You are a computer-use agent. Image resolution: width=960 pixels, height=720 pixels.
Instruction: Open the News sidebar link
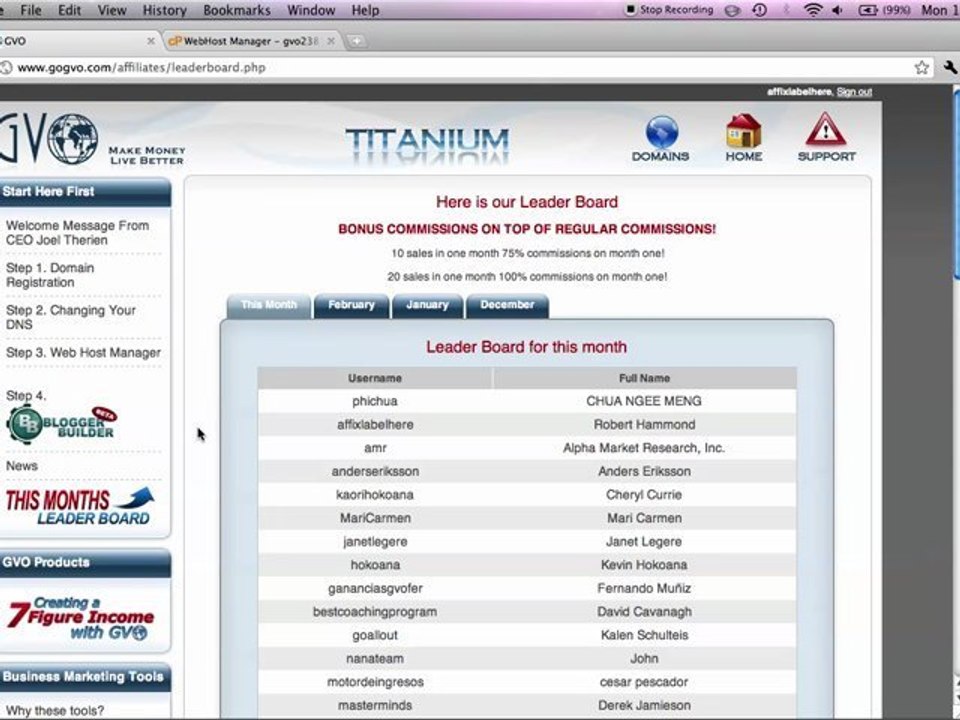pos(21,466)
